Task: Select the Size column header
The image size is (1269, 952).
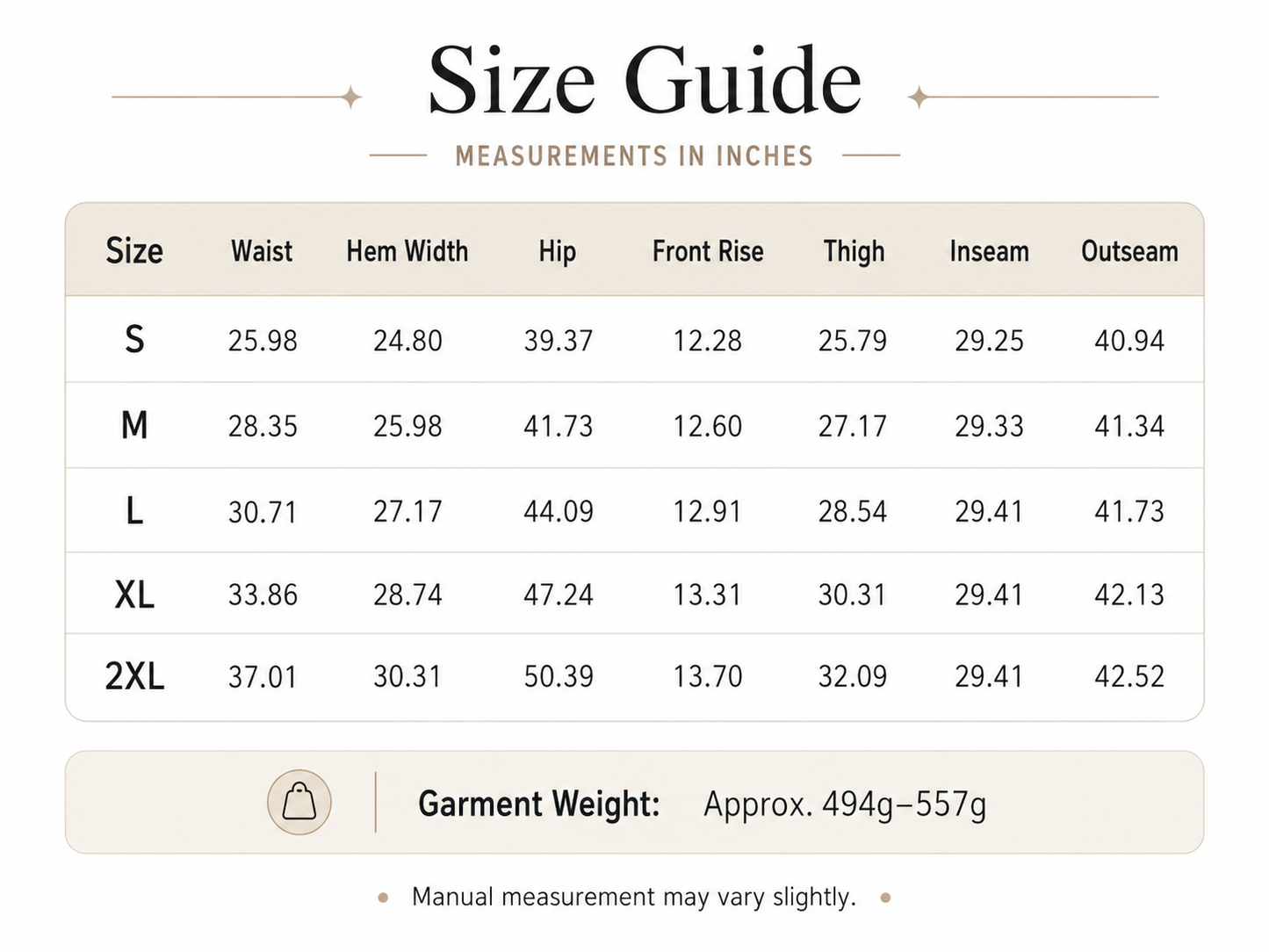Action: tap(134, 251)
